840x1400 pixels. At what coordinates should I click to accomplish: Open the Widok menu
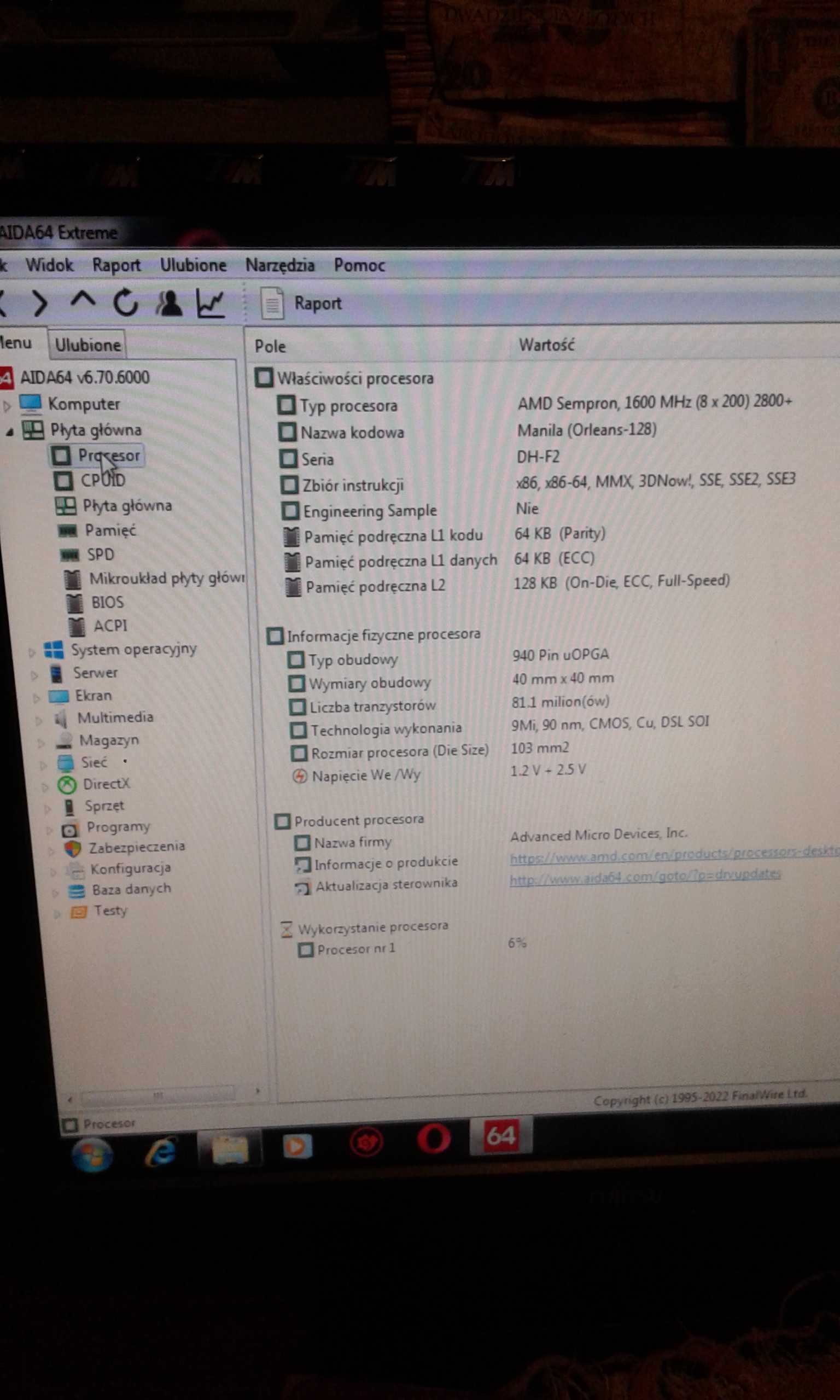pos(49,265)
